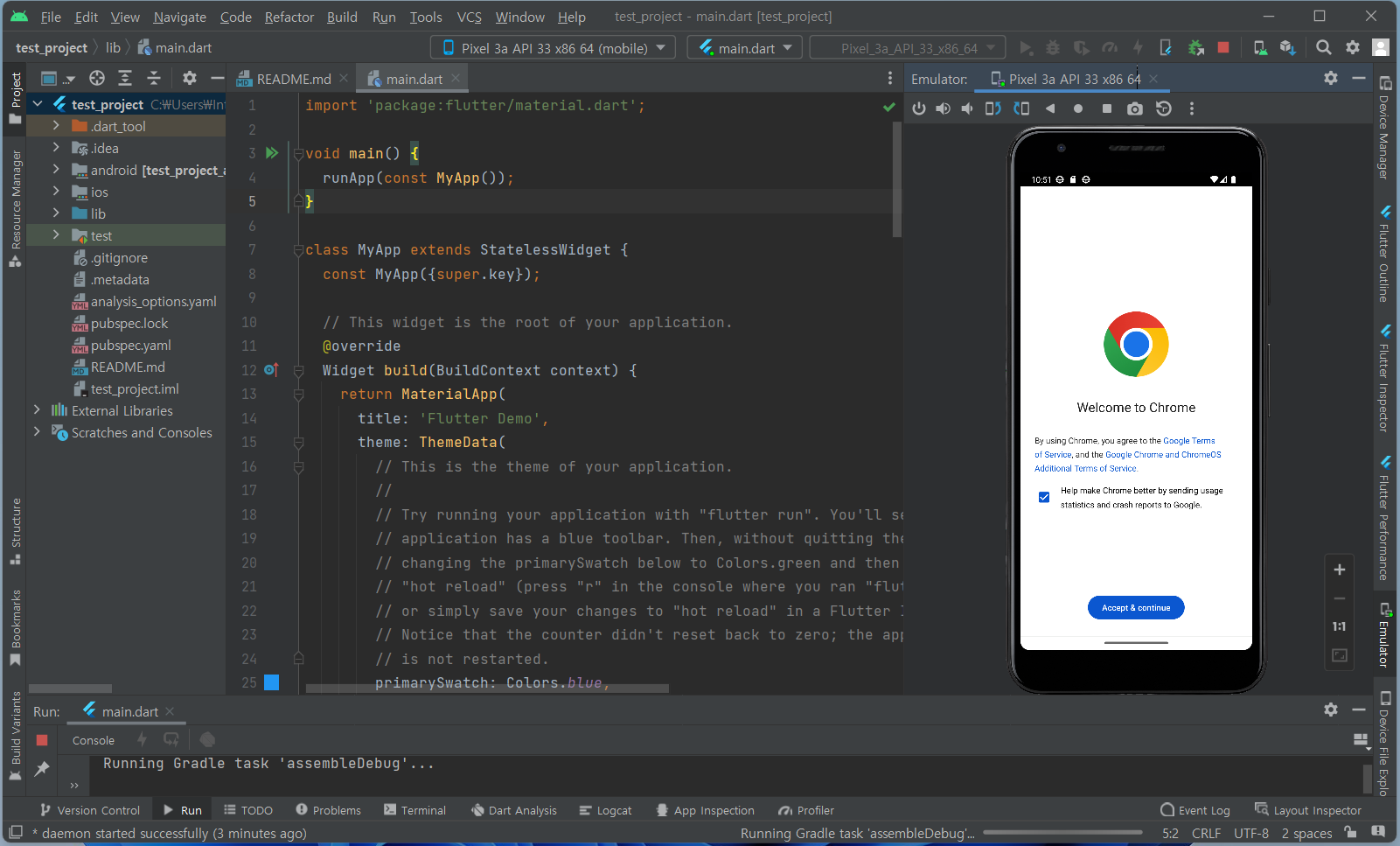Power off the emulator device
Image resolution: width=1400 pixels, height=846 pixels.
pyautogui.click(x=918, y=108)
